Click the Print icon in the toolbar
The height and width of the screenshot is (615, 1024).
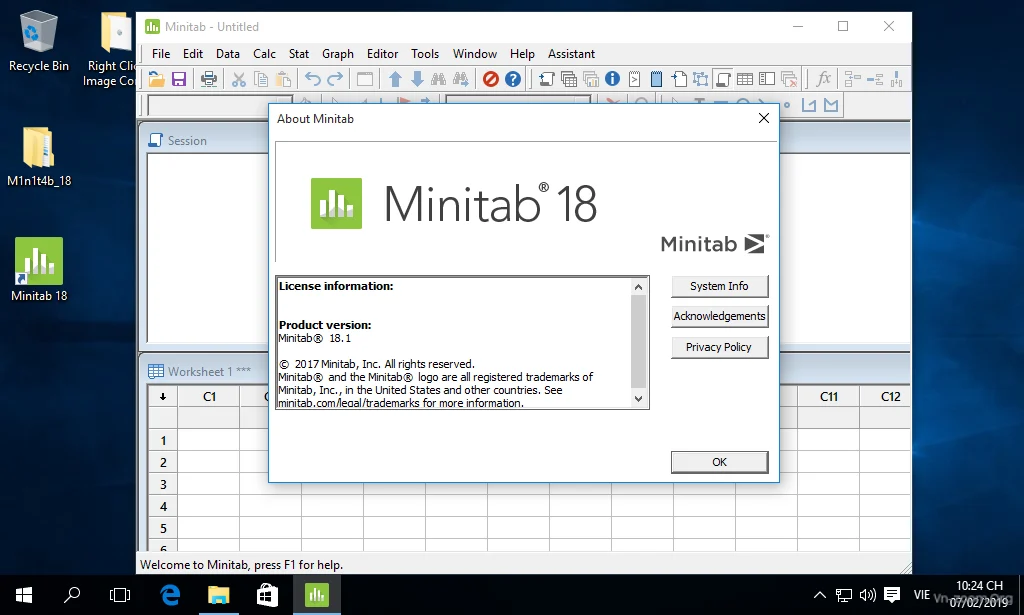click(x=209, y=79)
